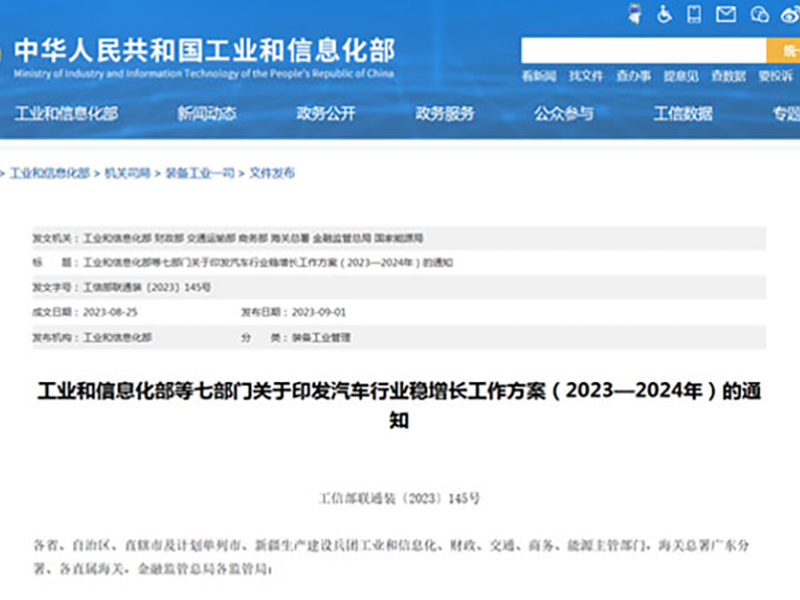Click the centered document number under headline

399,498
